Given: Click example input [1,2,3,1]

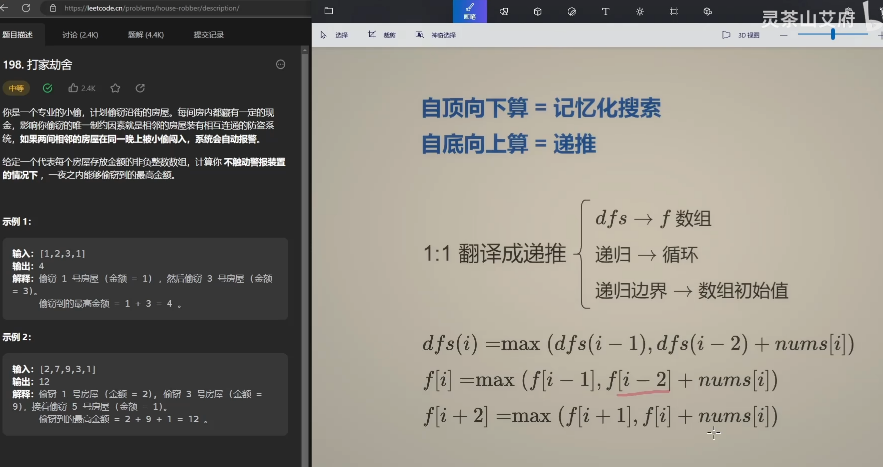Looking at the screenshot, I should pos(62,253).
